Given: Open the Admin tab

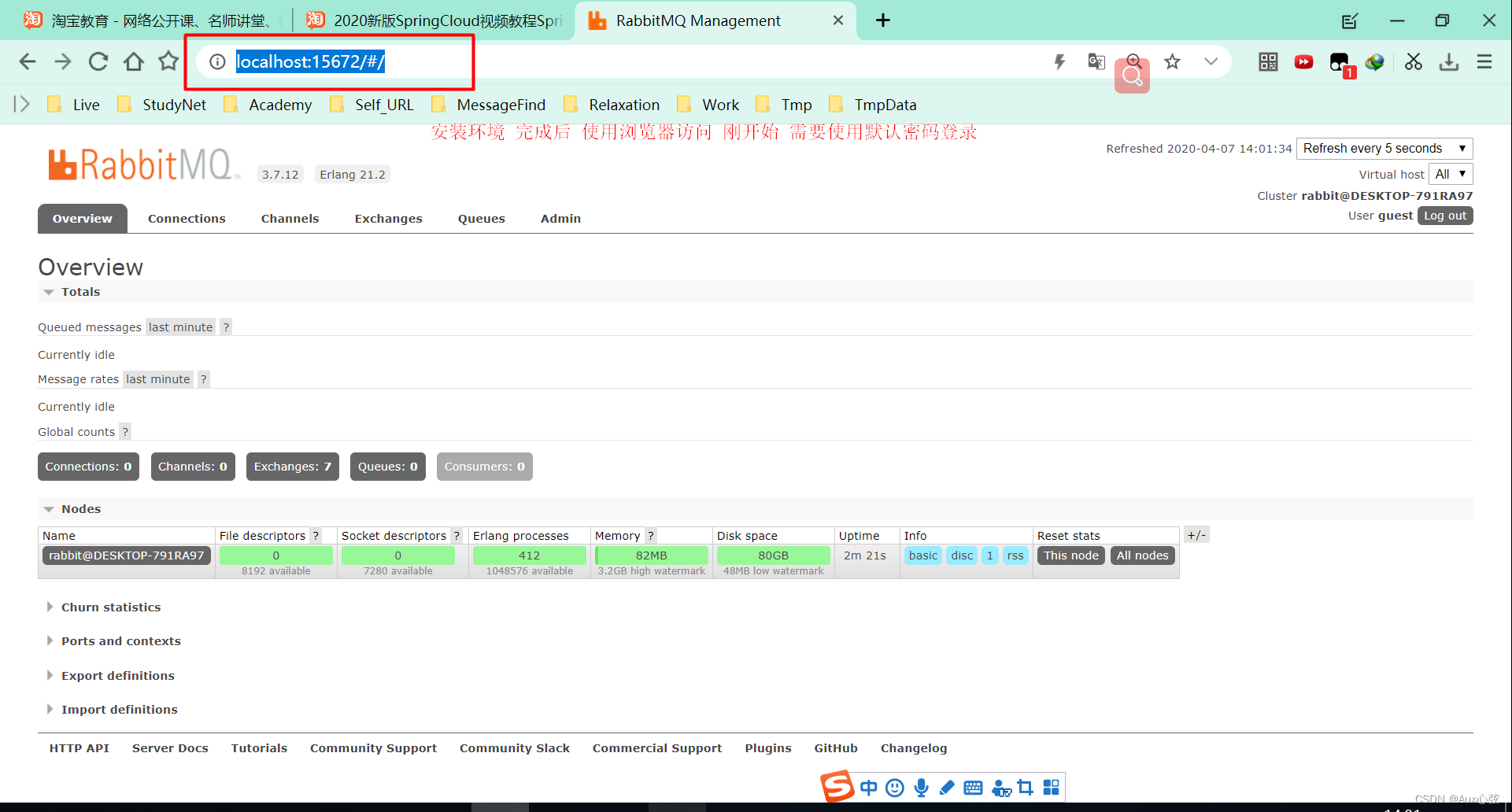Looking at the screenshot, I should point(560,218).
